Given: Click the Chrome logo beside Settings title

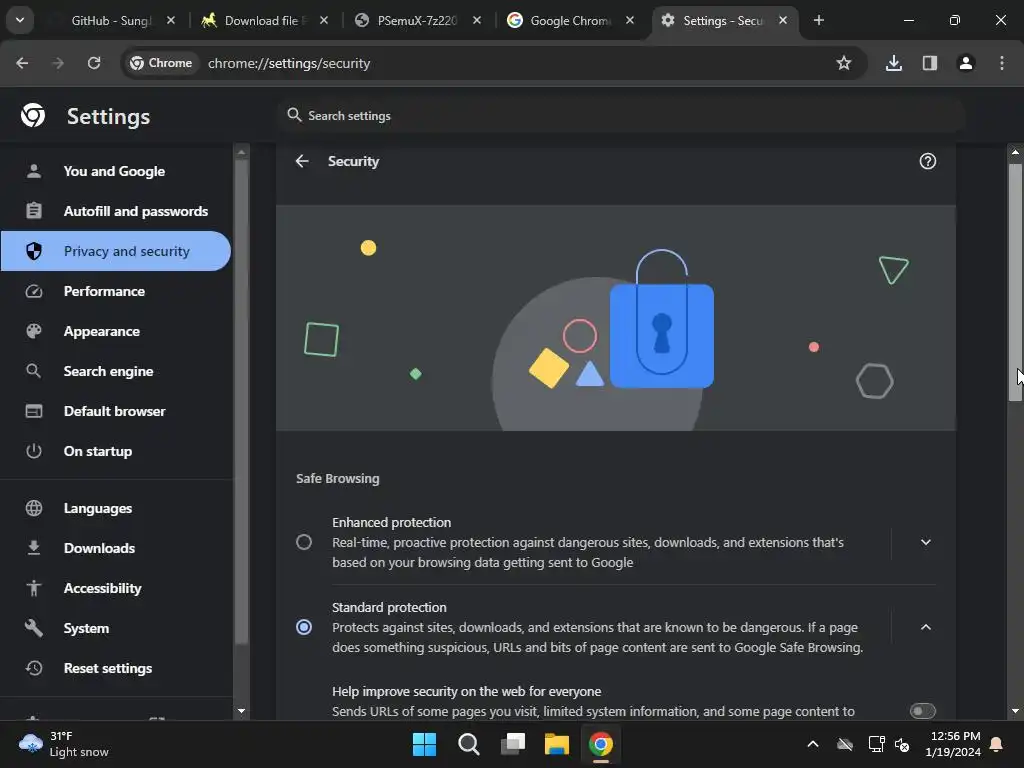Looking at the screenshot, I should (33, 116).
